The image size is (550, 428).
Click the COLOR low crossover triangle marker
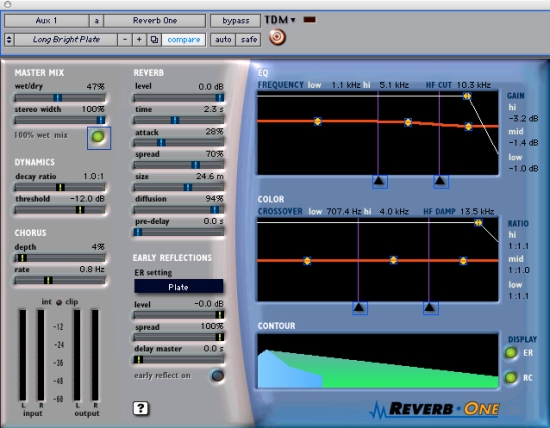(x=360, y=308)
